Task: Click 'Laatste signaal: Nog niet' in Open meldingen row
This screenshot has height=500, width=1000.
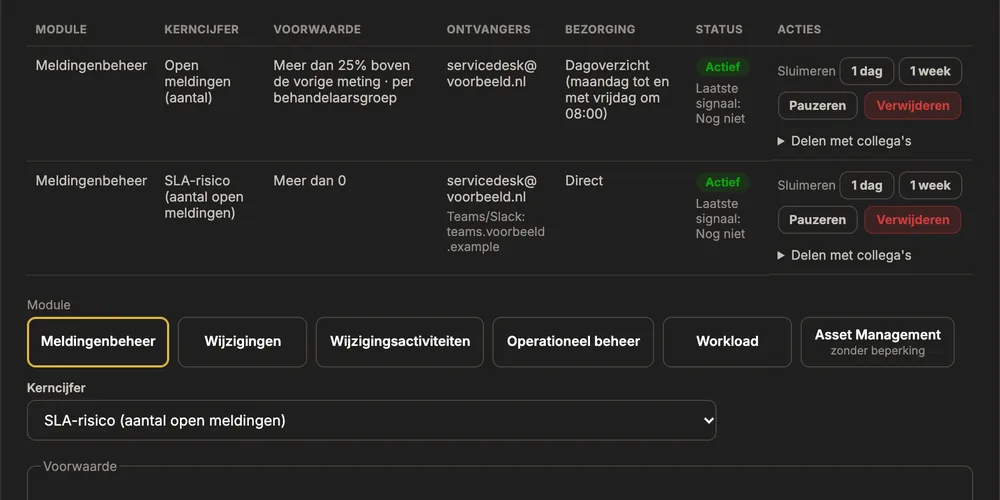Action: click(x=721, y=104)
